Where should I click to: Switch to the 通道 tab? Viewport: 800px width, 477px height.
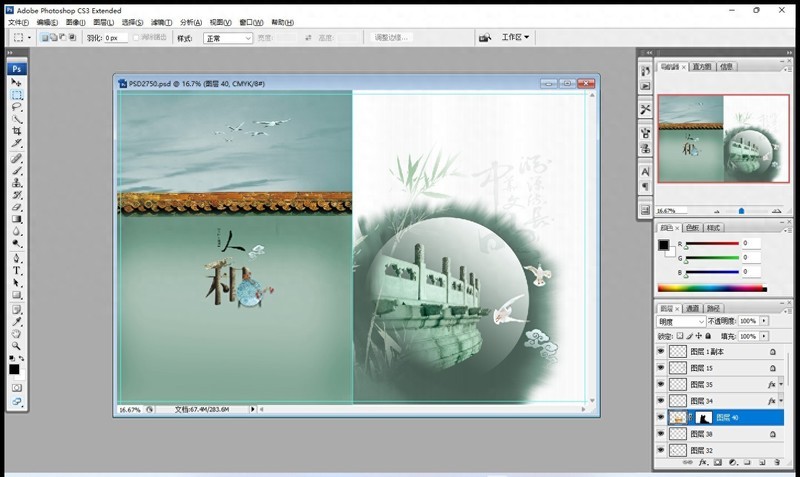pos(691,308)
